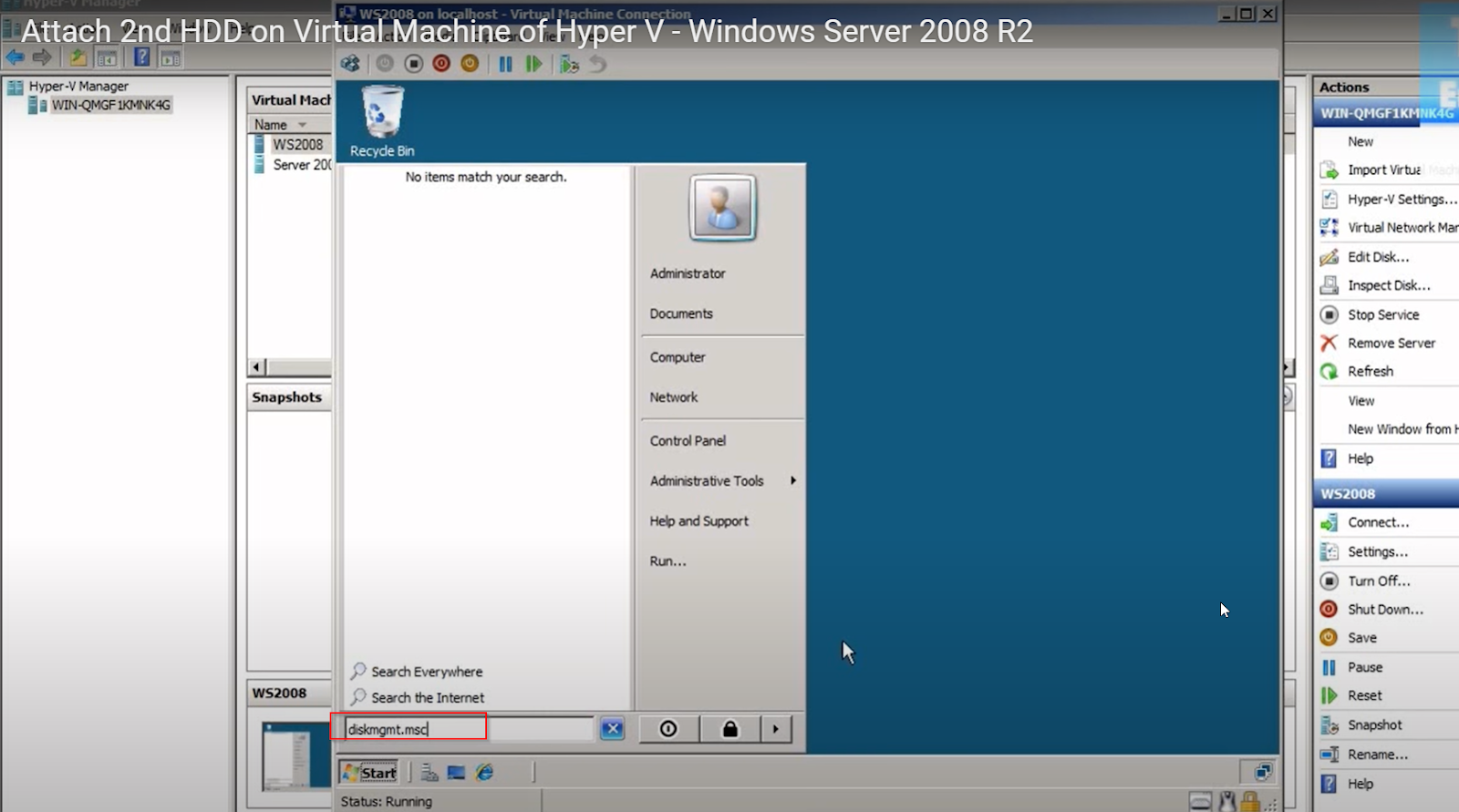Click Import Virtual Machine action

(1388, 170)
